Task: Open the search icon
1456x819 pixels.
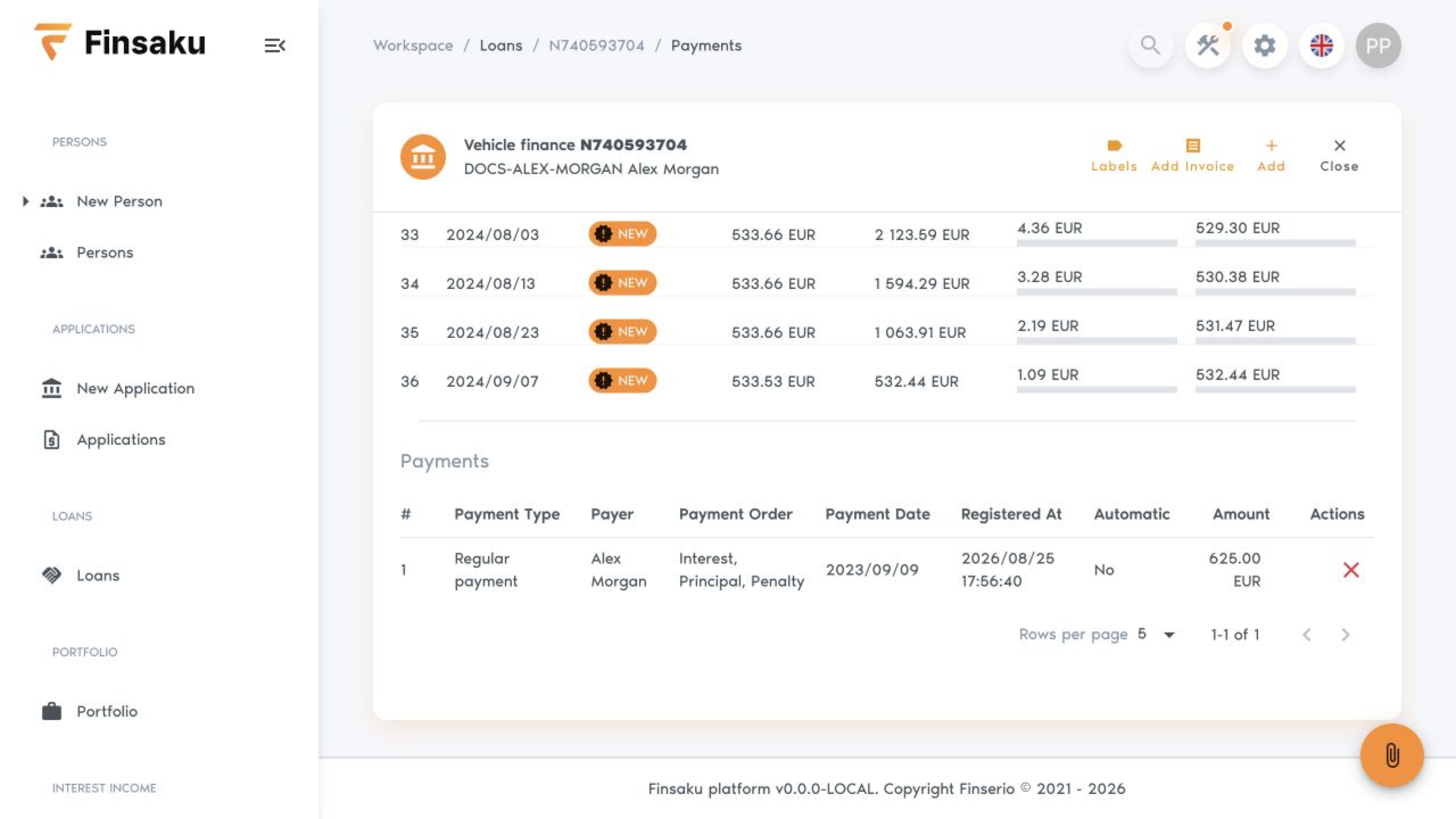Action: tap(1151, 45)
